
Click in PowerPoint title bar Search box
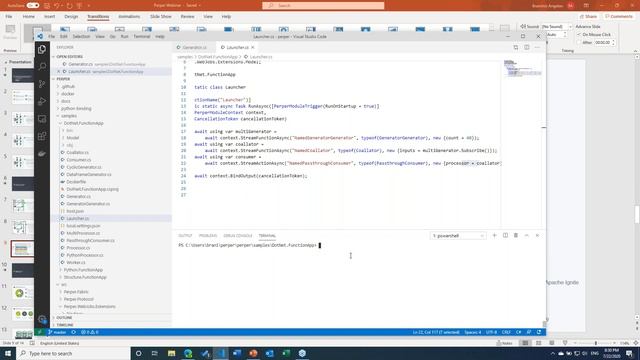[323, 5]
